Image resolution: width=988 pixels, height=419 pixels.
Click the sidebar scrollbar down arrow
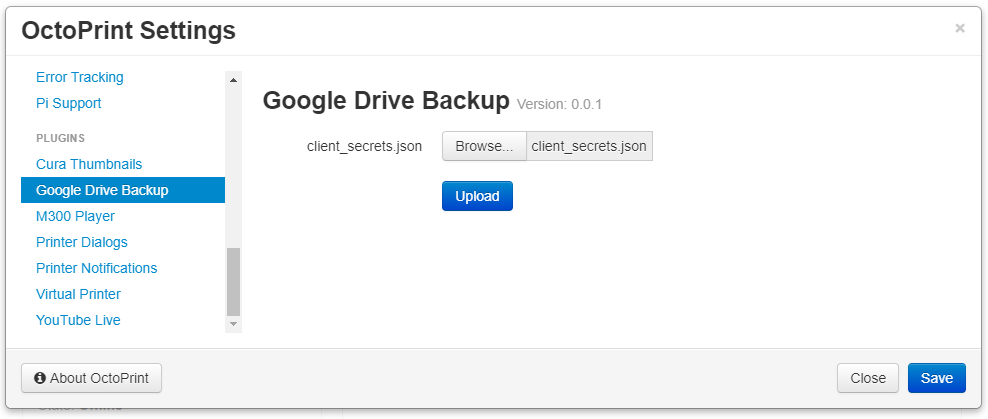click(x=234, y=324)
